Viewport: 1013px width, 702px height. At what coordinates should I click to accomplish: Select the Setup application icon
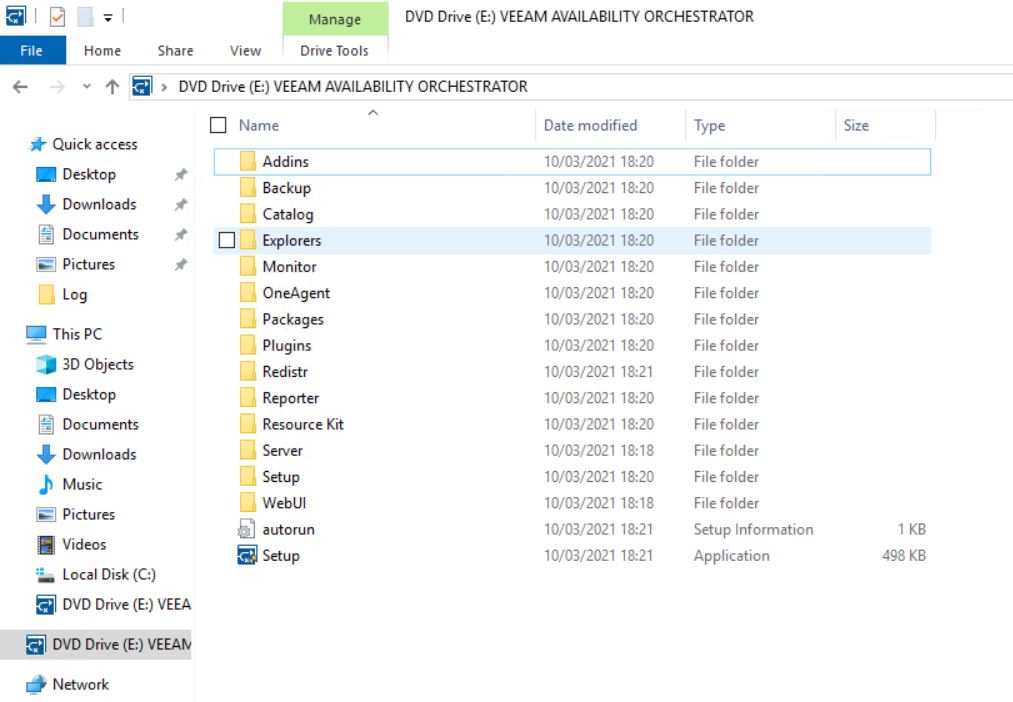coord(247,555)
